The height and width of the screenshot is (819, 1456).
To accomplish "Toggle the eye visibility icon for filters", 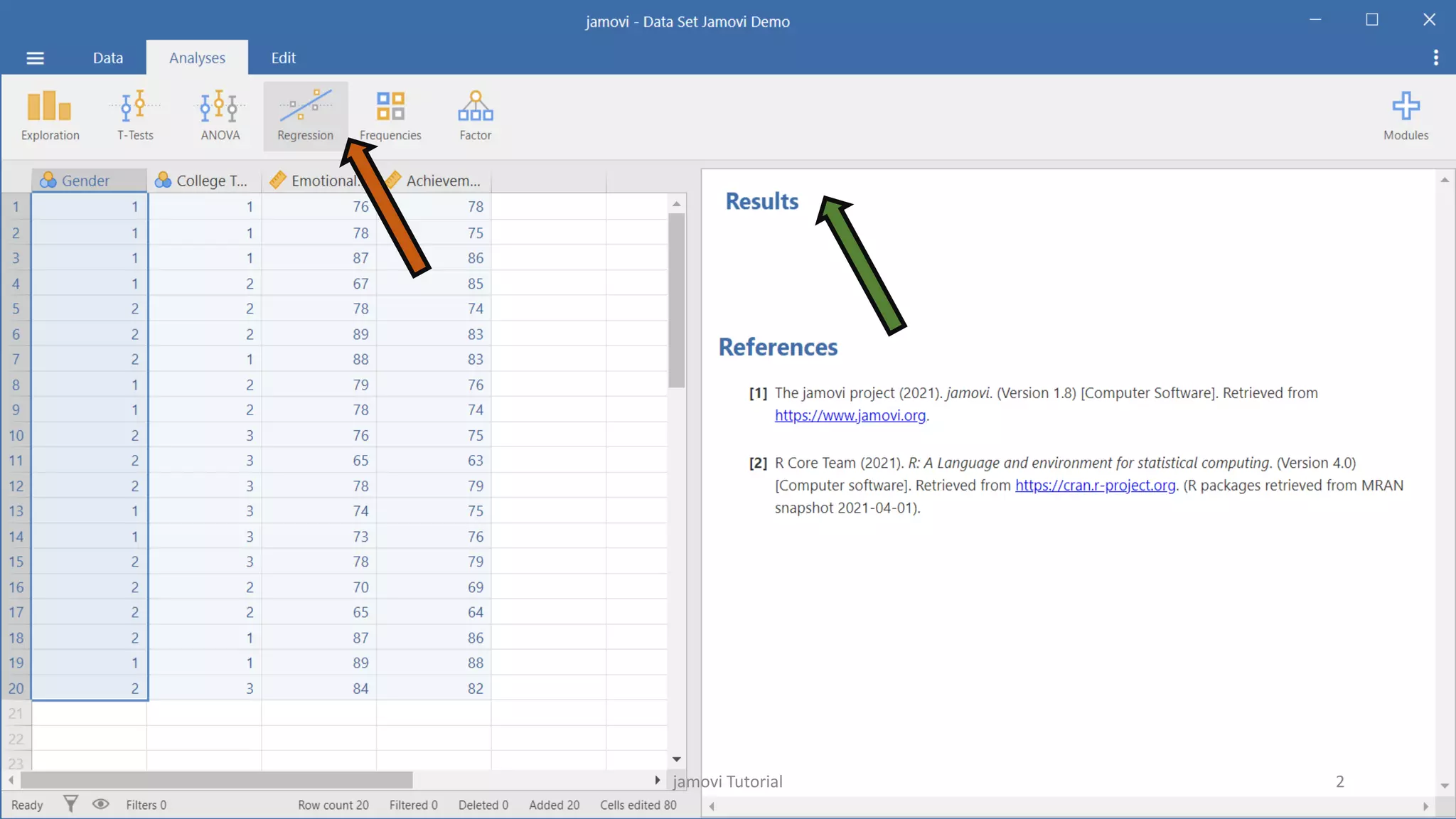I will [101, 804].
